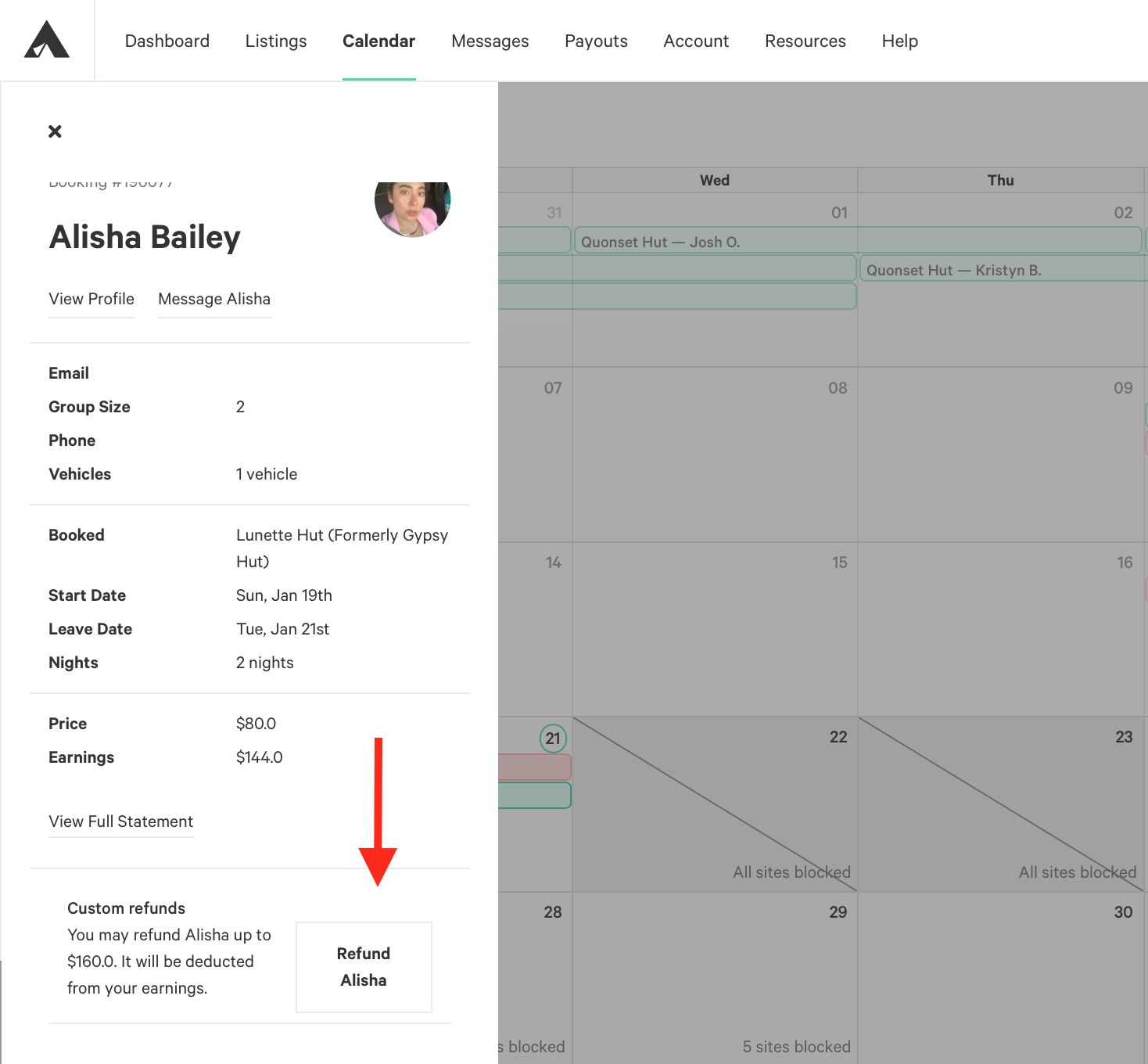Open the Dashboard tab
1148x1064 pixels.
tap(167, 41)
